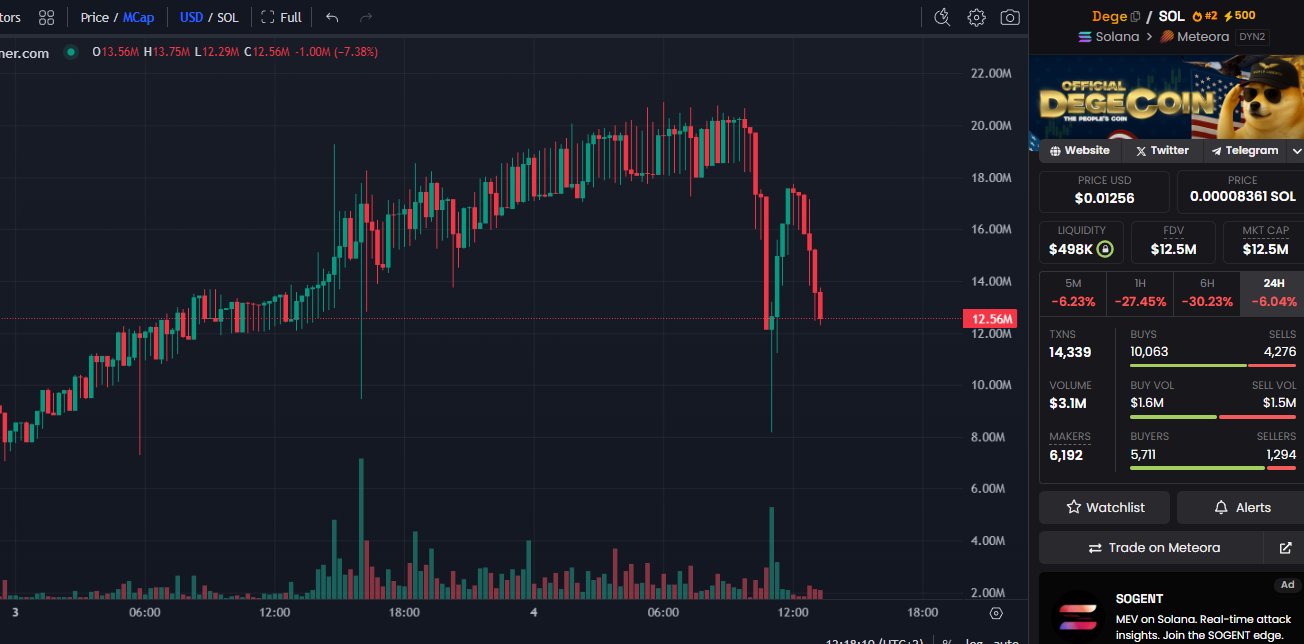Click the quick search lightning magnifier icon
Viewport: 1304px width, 644px height.
tap(941, 17)
